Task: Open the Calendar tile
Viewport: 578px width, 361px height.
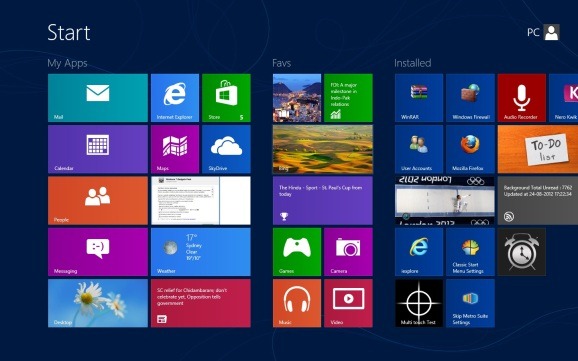Action: [98, 149]
